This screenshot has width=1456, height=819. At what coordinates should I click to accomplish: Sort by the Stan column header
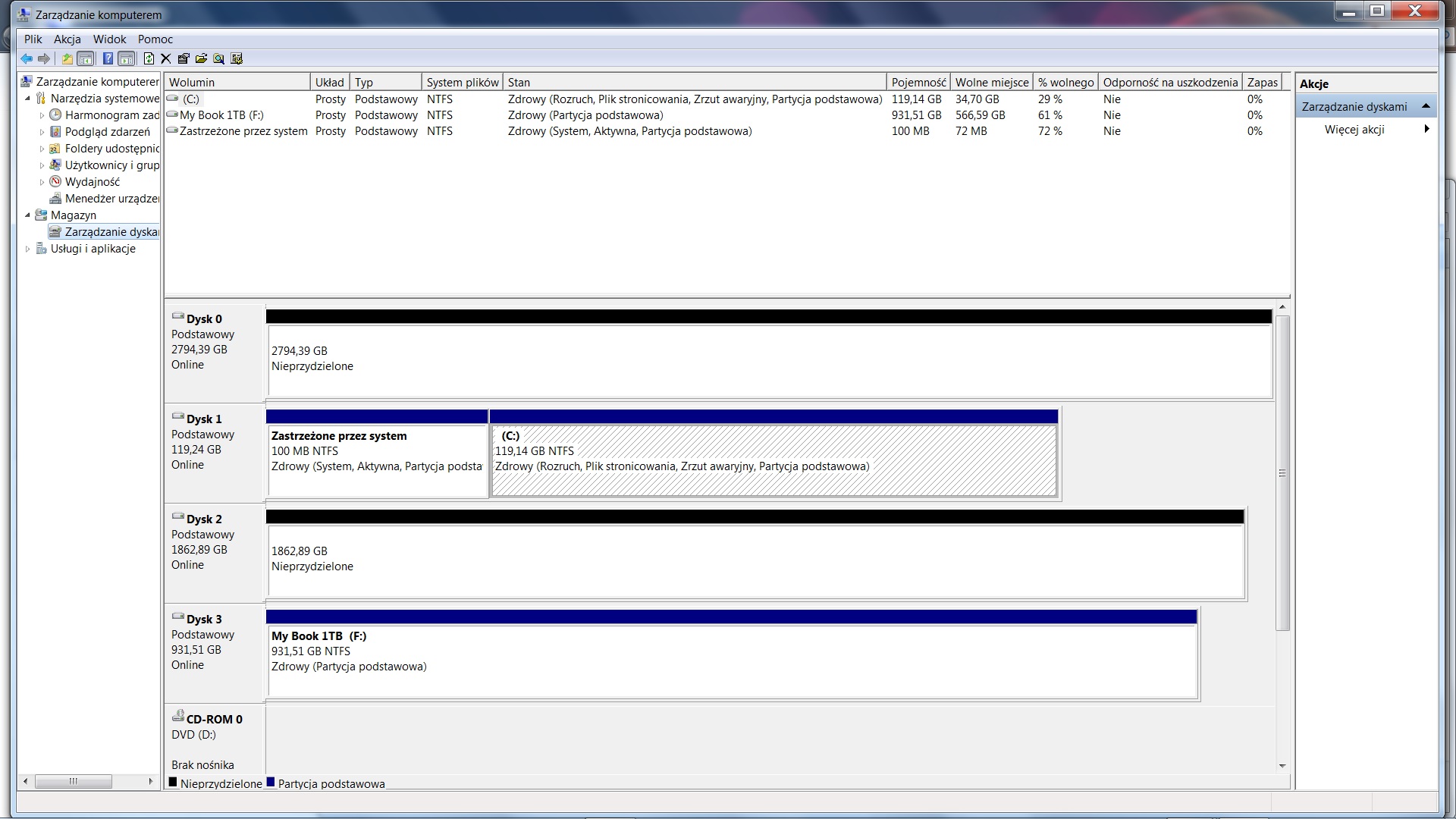[x=695, y=82]
